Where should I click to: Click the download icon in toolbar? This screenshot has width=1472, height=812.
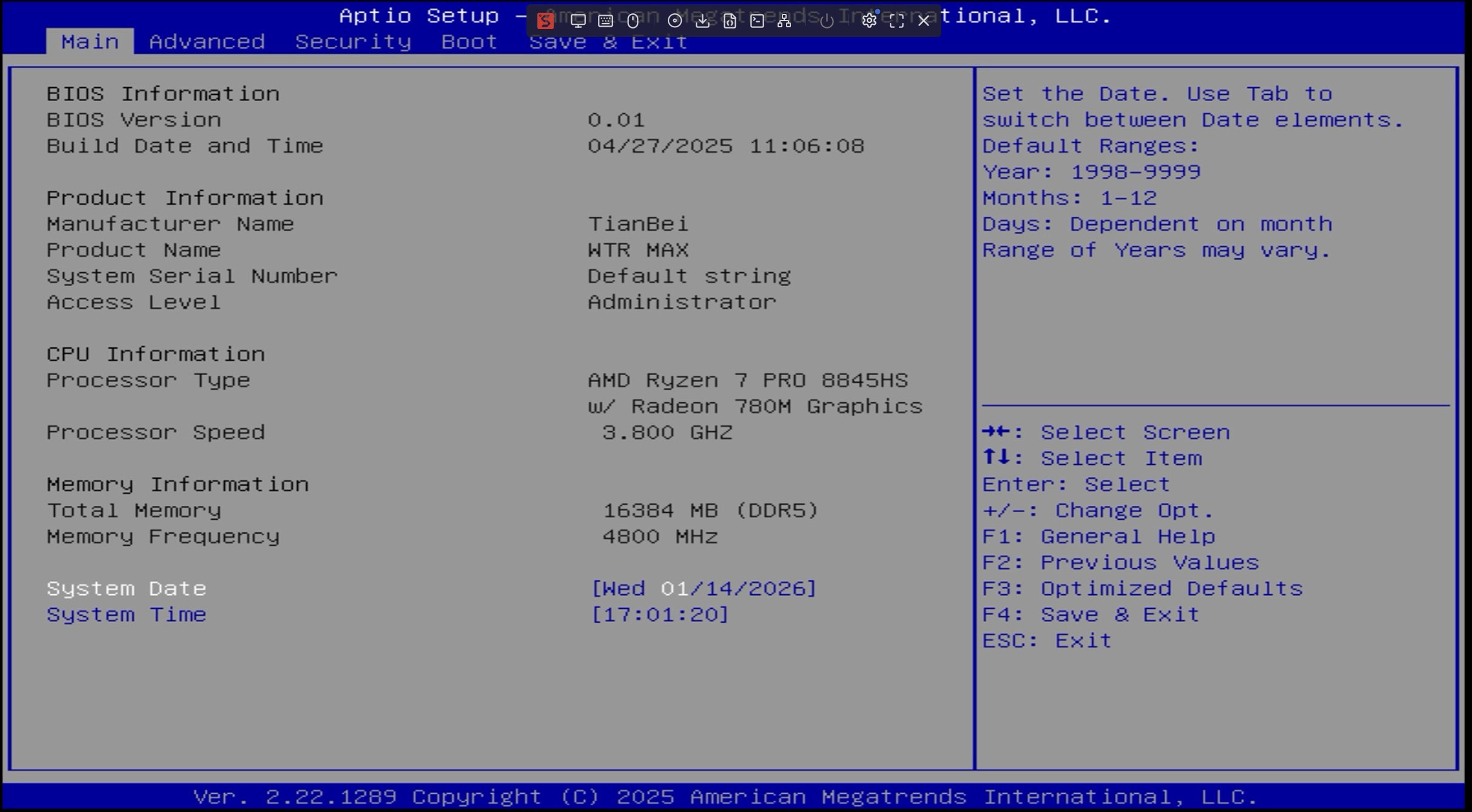pyautogui.click(x=702, y=21)
